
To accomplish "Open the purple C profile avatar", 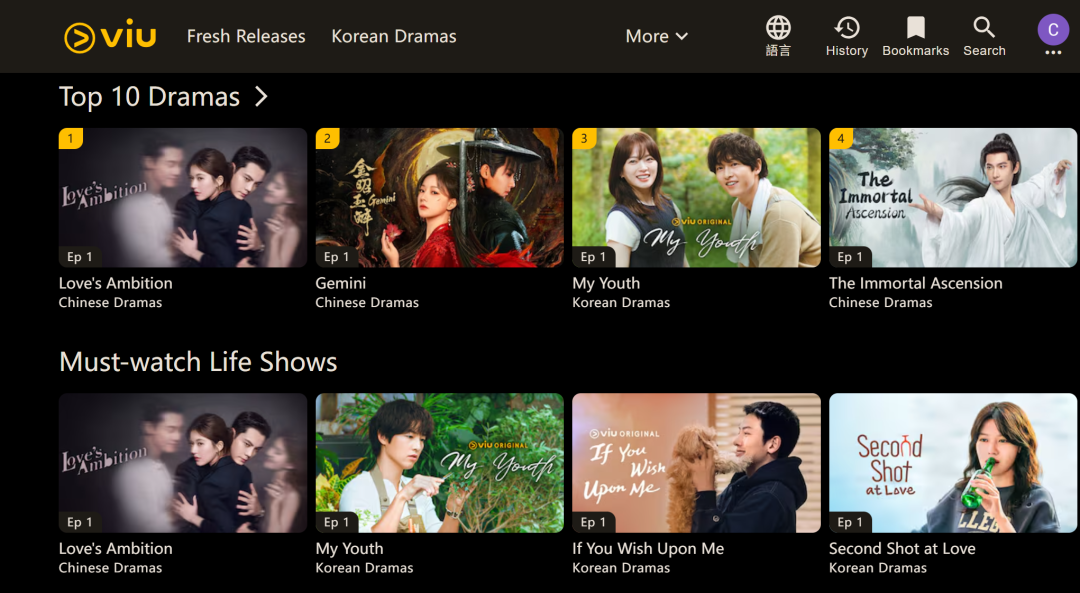I will pyautogui.click(x=1052, y=30).
